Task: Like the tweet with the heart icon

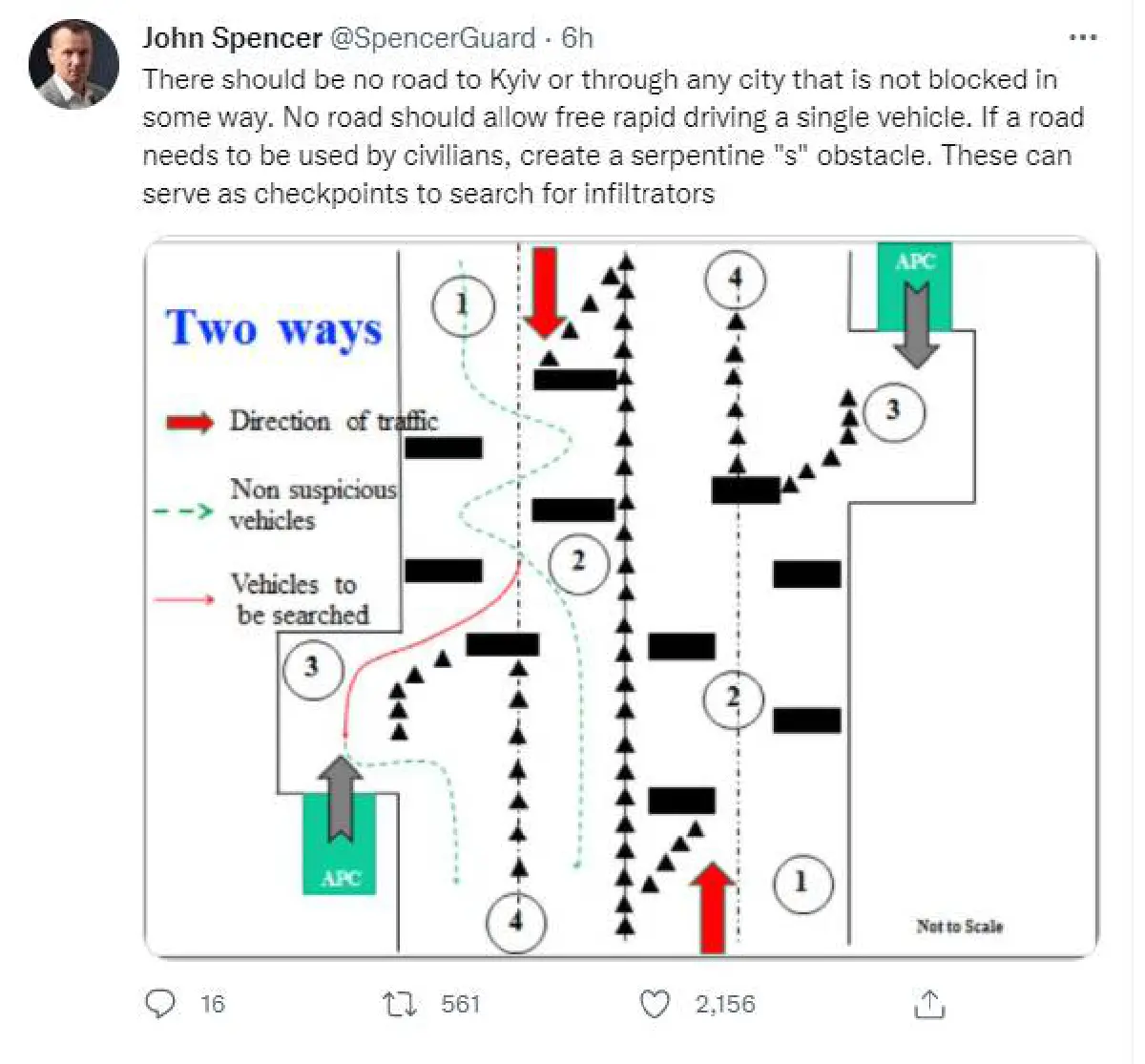Action: tap(655, 1004)
